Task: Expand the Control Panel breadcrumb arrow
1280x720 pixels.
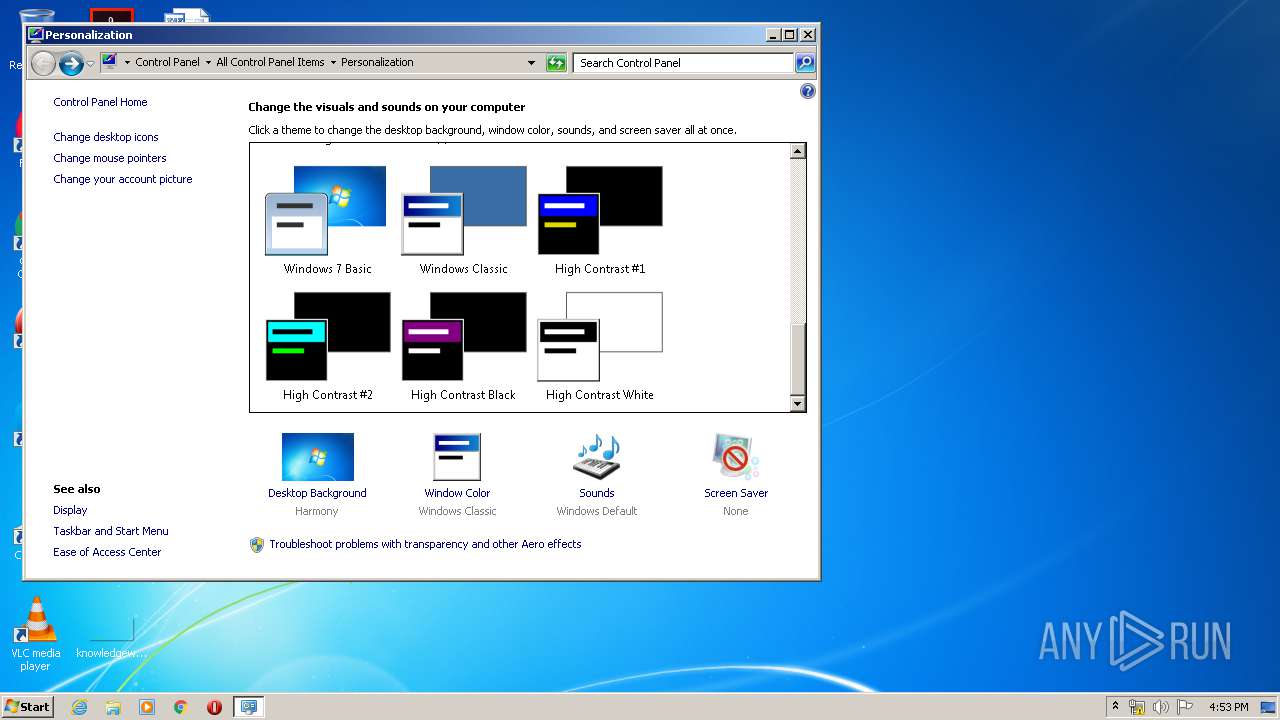Action: click(x=208, y=62)
